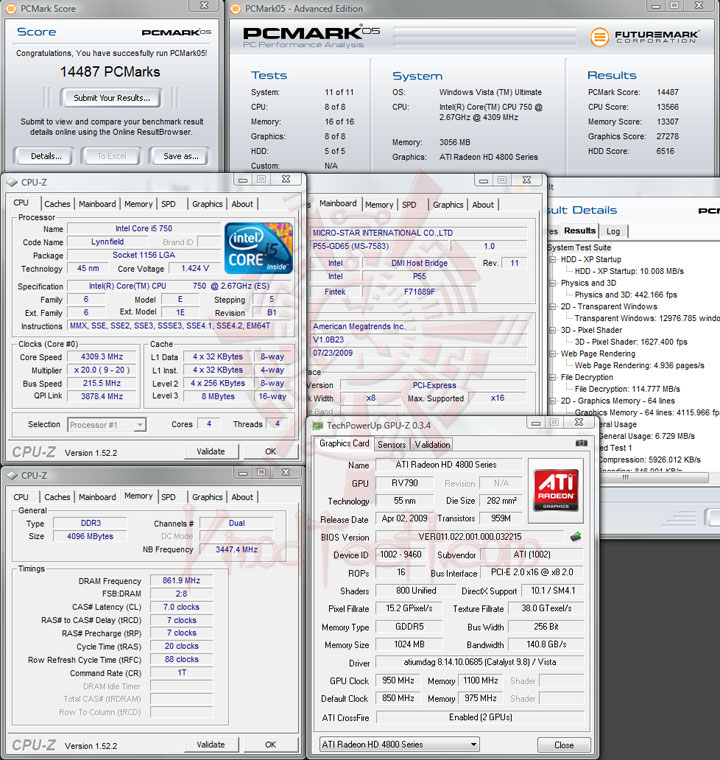Collapse the Physics and 3D tree node
The width and height of the screenshot is (720, 760).
(552, 283)
